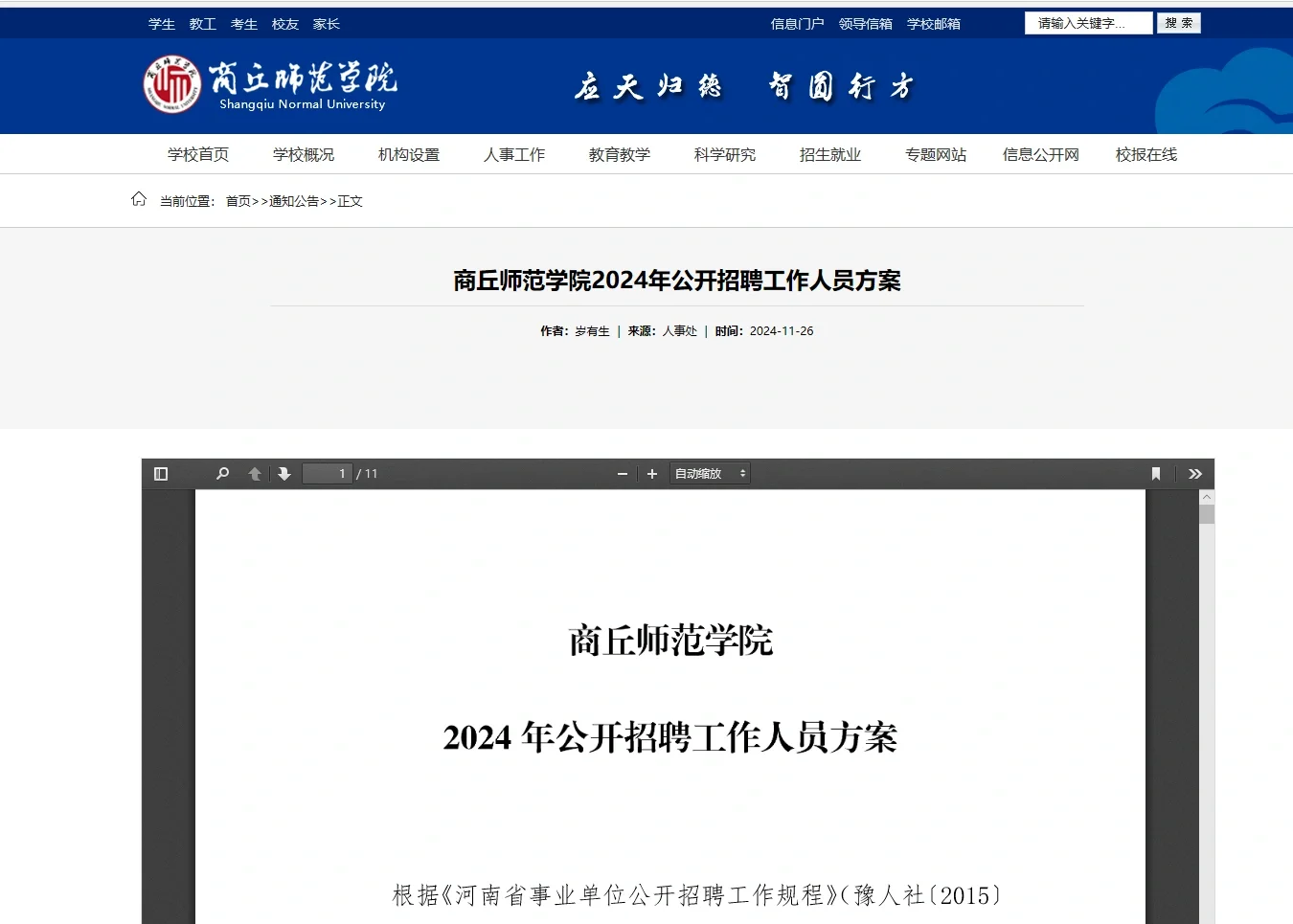Open the 自动缩放 zoom dropdown
The width and height of the screenshot is (1293, 924).
coord(710,474)
